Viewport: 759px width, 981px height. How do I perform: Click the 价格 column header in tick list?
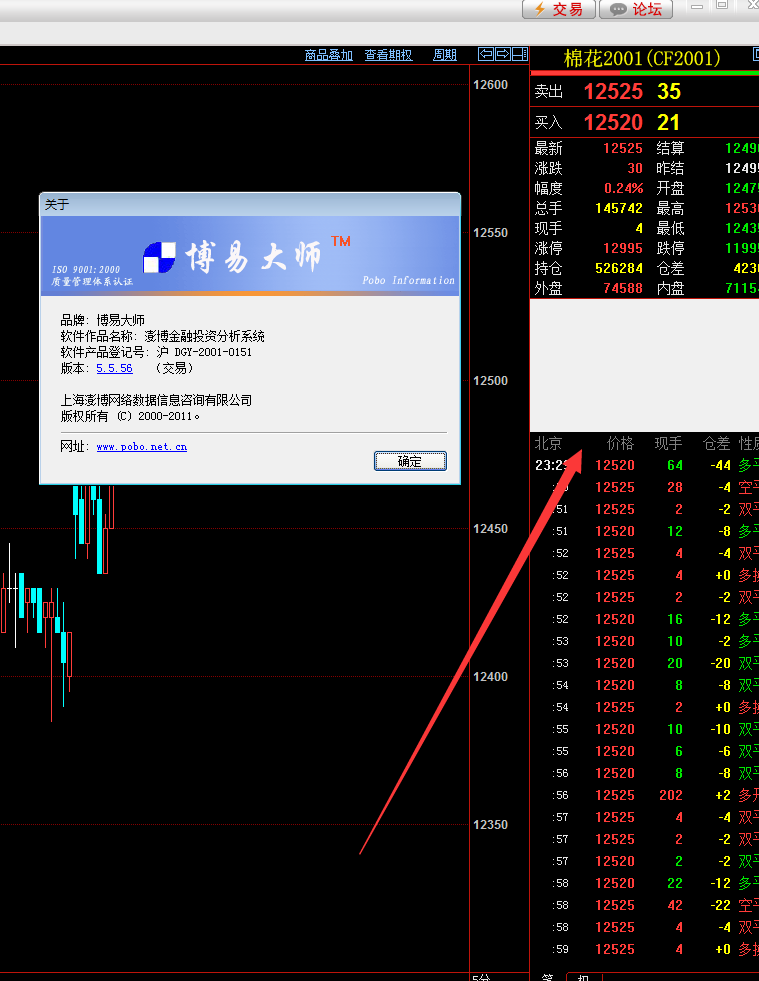[620, 443]
